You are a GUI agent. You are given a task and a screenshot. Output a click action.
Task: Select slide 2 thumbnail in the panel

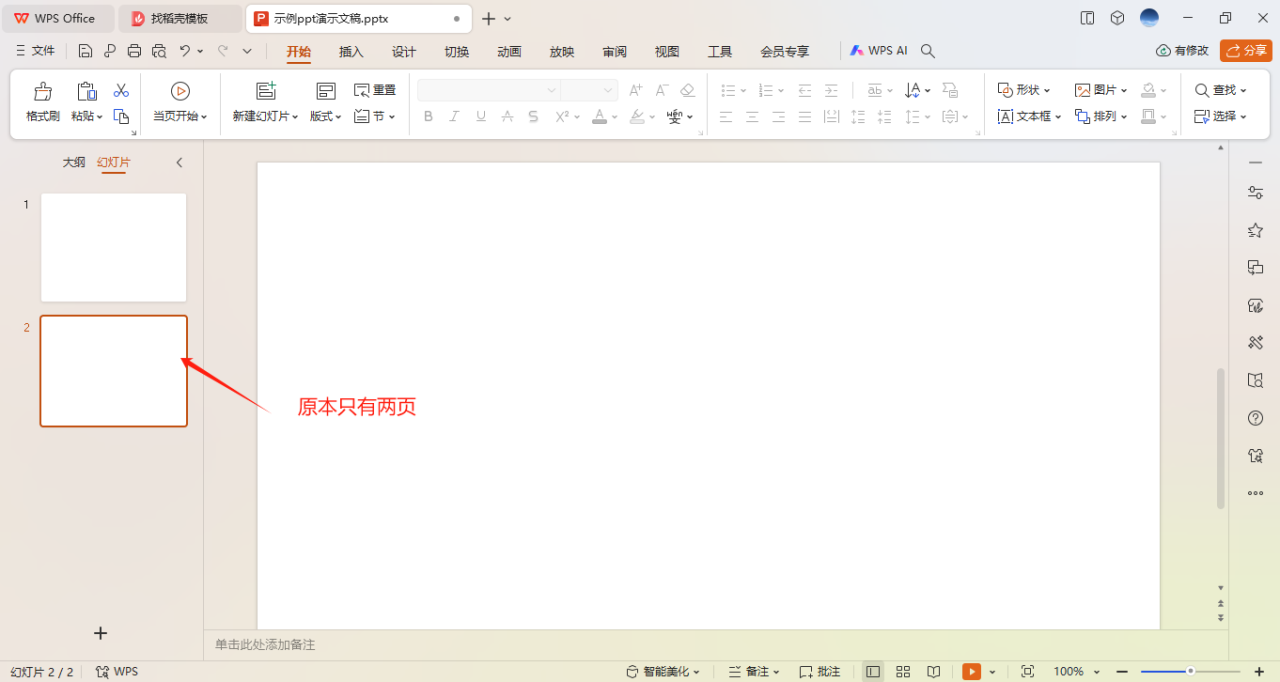113,371
